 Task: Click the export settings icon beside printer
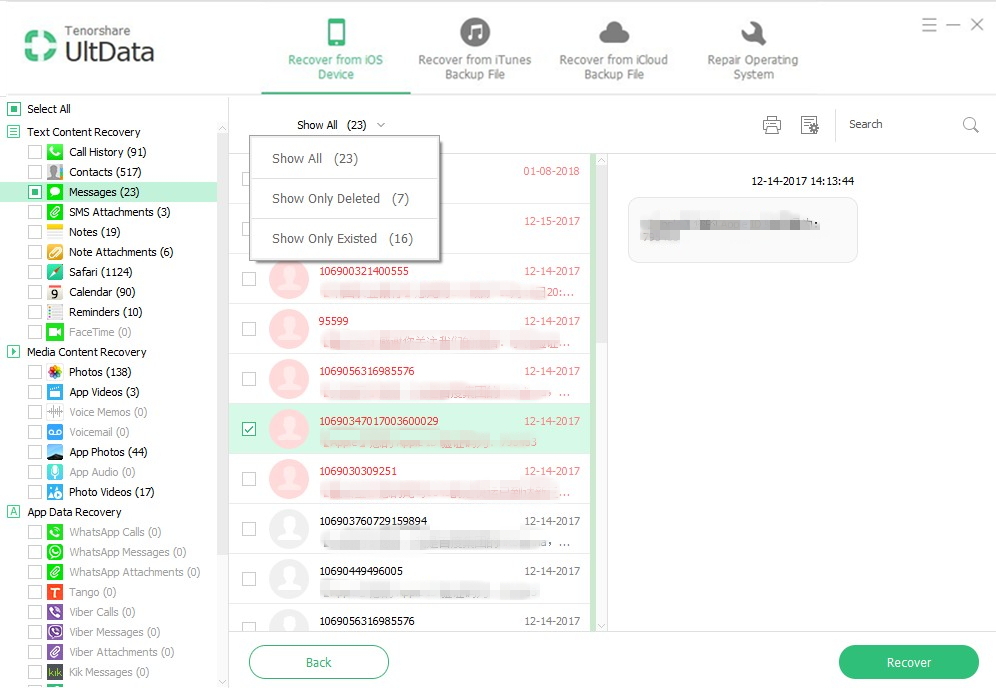click(x=810, y=125)
